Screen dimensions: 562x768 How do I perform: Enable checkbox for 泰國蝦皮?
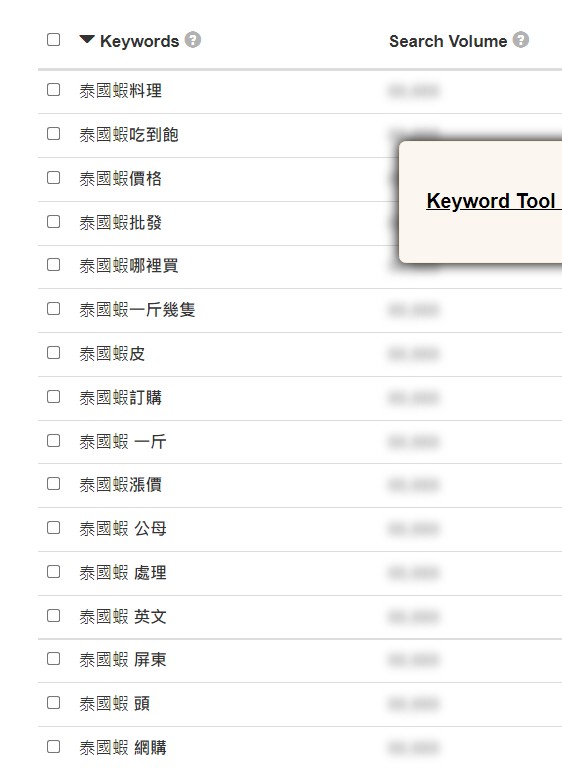(x=53, y=353)
